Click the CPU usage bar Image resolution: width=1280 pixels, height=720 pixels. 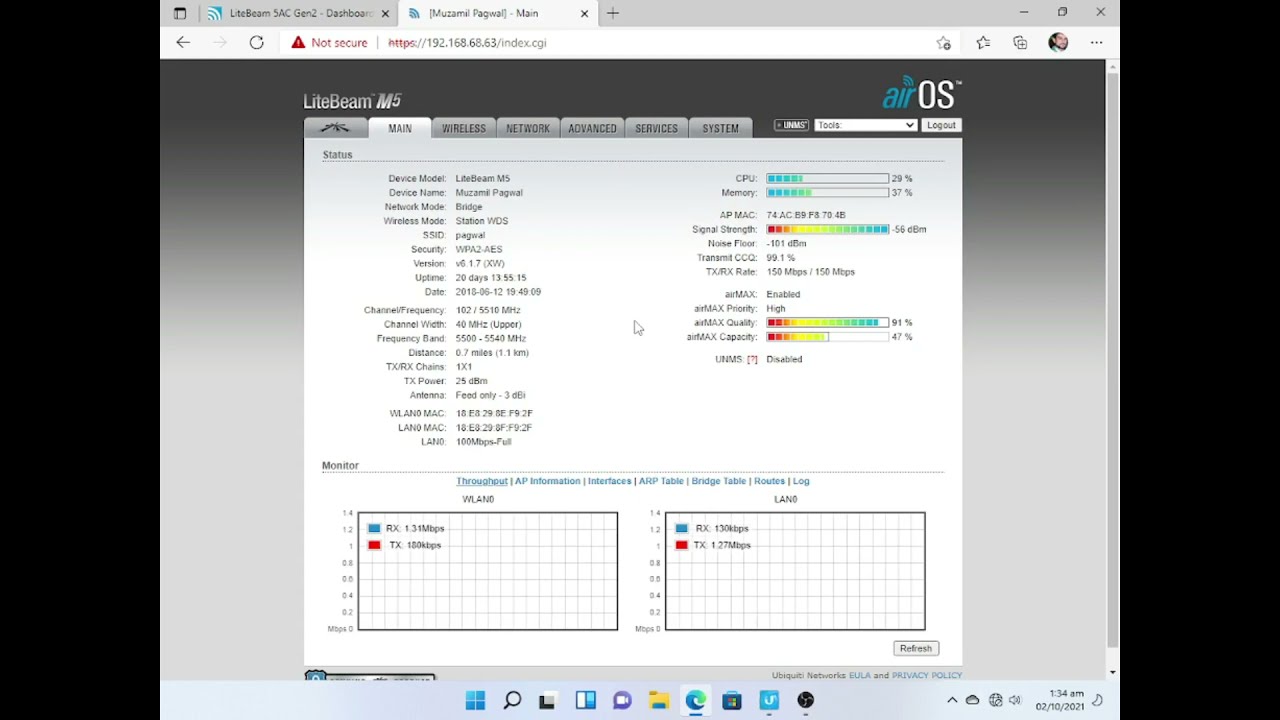(x=828, y=178)
